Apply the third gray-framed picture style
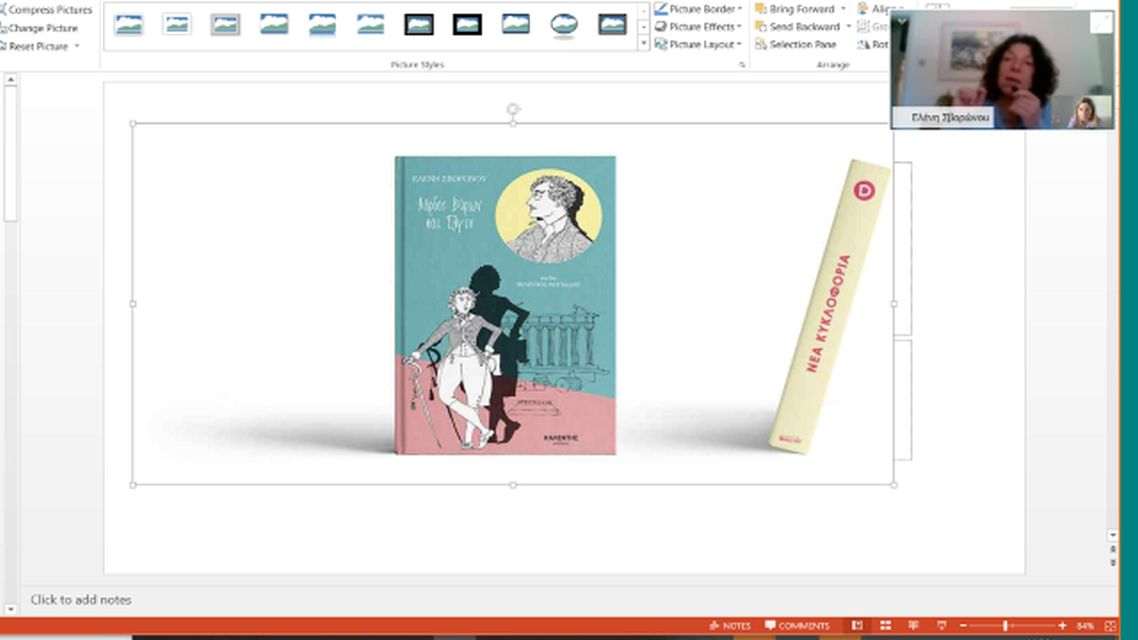Screen dimensions: 1138x640 [x=225, y=25]
